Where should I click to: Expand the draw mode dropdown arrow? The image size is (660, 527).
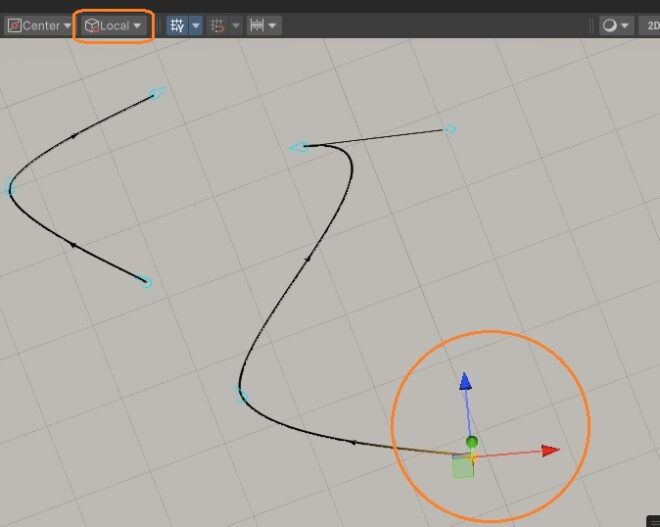(625, 26)
